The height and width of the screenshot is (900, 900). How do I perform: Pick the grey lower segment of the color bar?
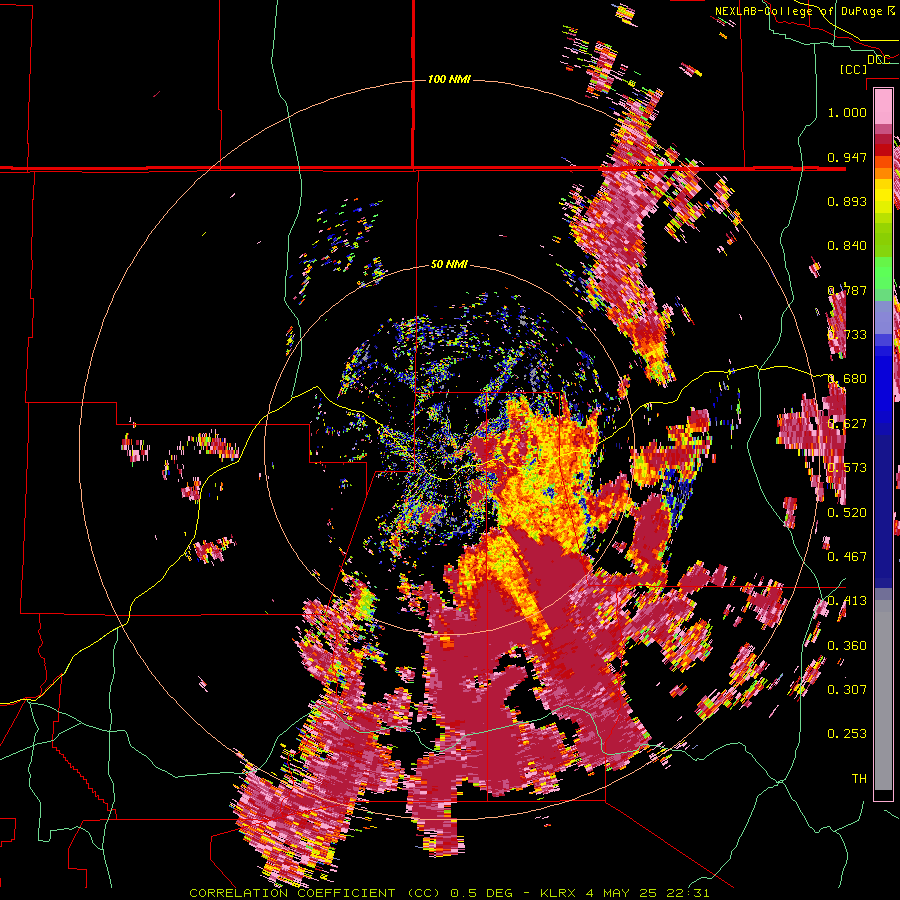[883, 695]
